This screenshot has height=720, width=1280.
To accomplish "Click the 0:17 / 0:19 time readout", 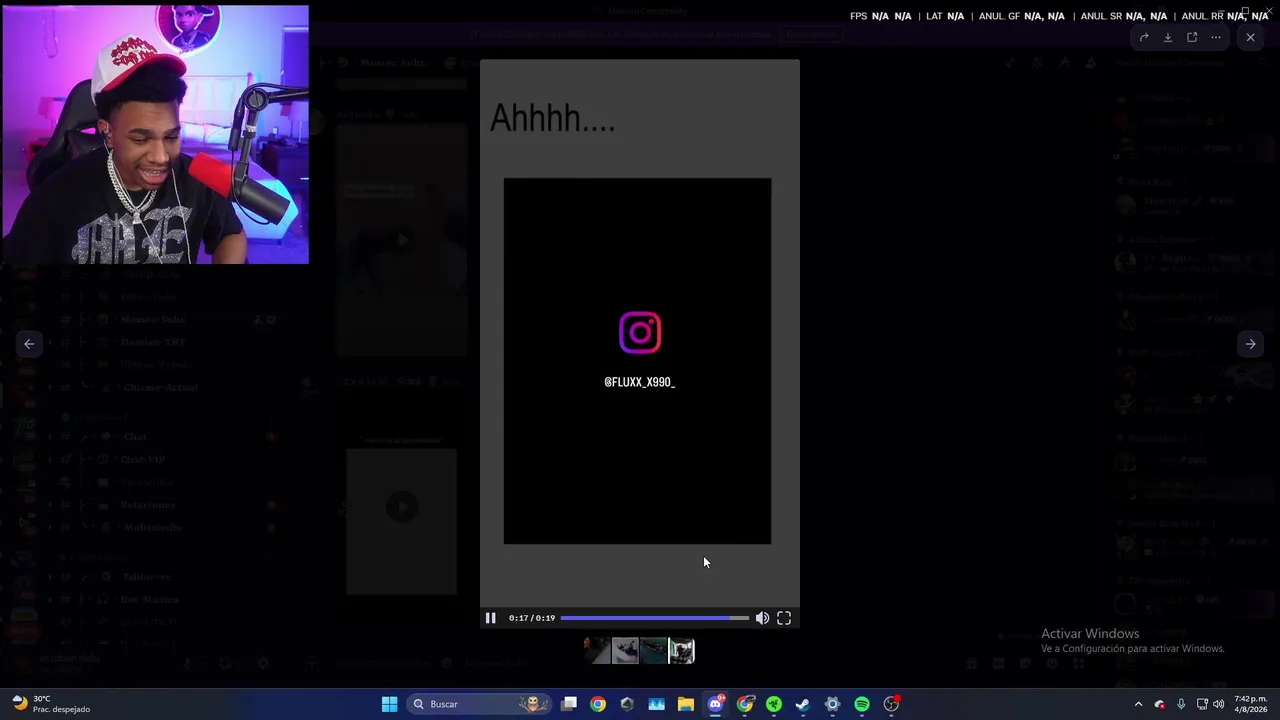I will (532, 618).
